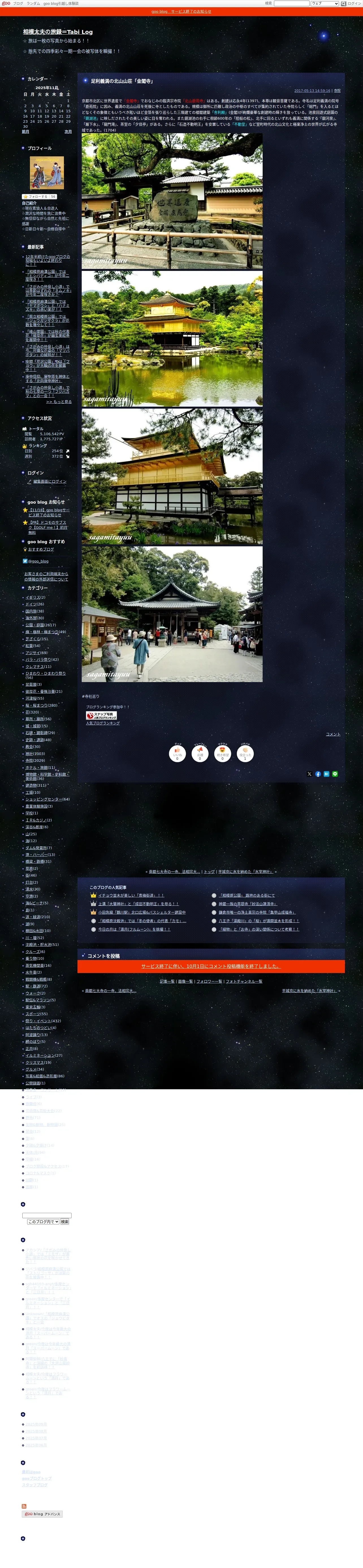
Task: Open blog title 相模太夫の旅録=Tabi Log
Action: (x=58, y=32)
